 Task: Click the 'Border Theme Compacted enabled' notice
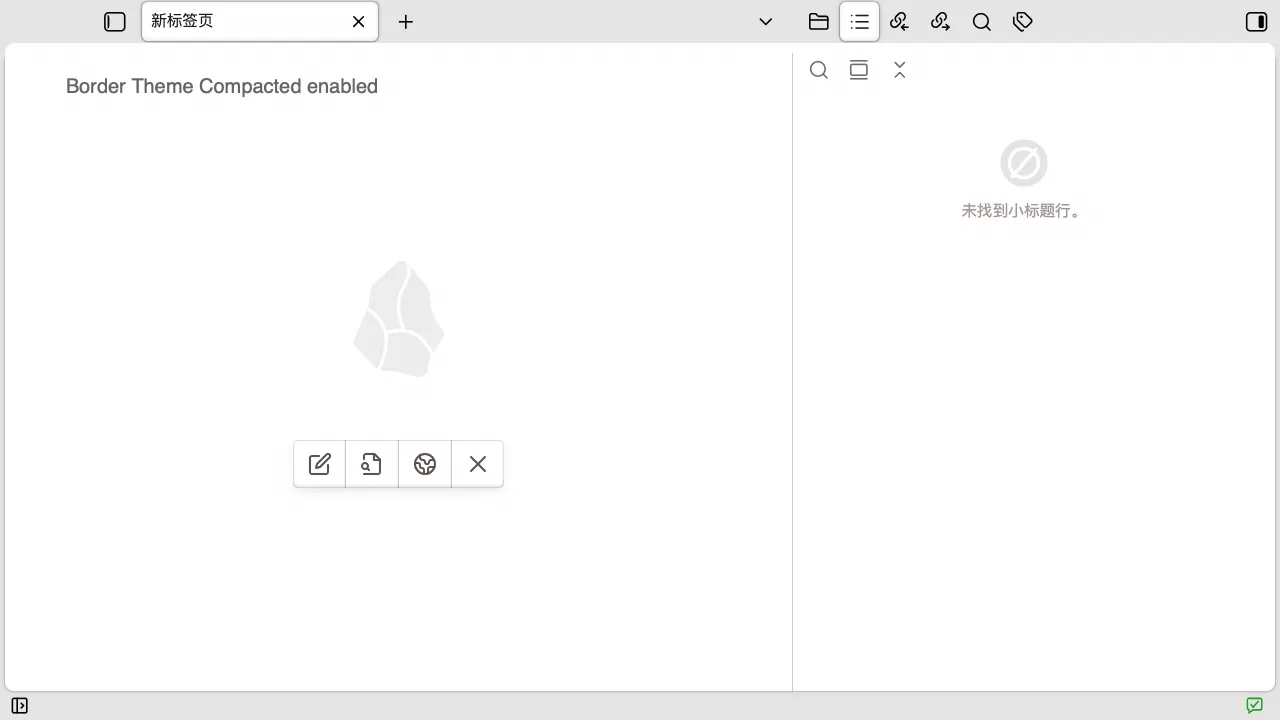(x=222, y=86)
